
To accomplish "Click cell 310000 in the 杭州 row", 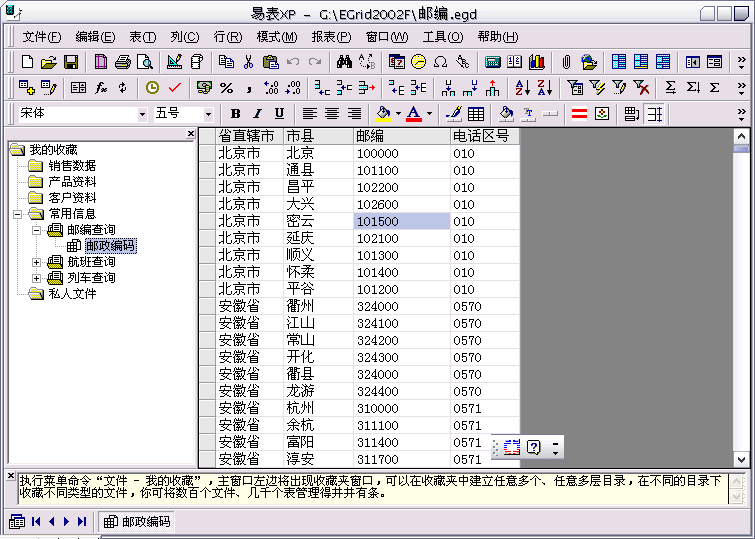I will click(402, 408).
